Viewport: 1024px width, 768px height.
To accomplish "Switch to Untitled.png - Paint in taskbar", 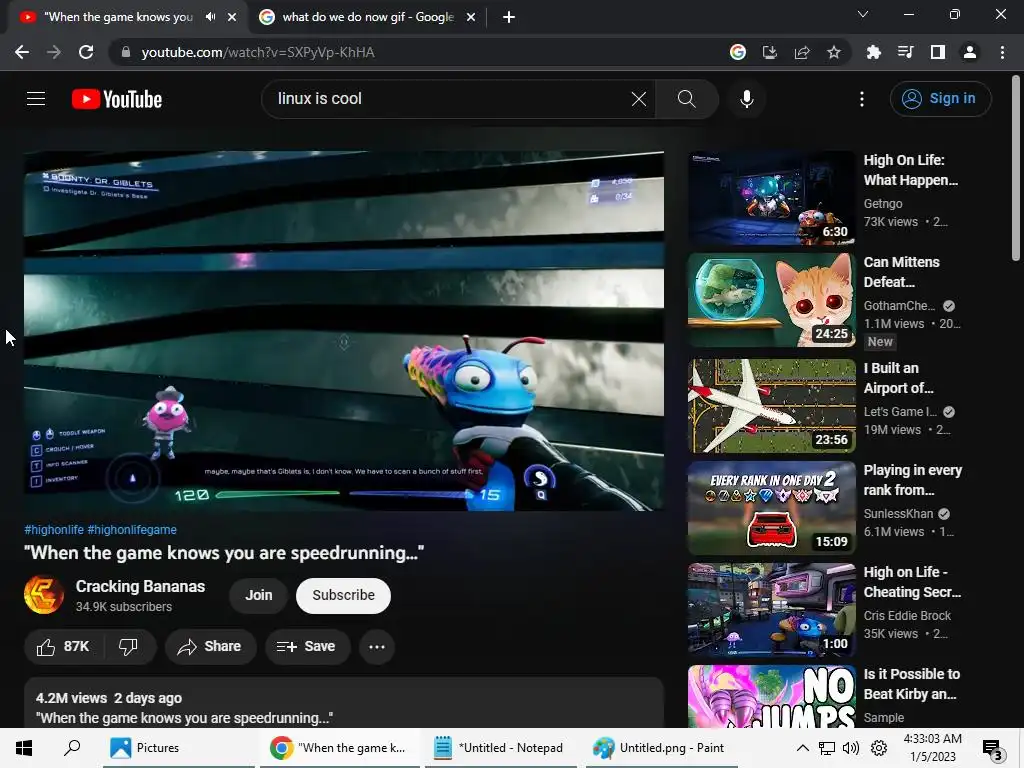I will [662, 748].
